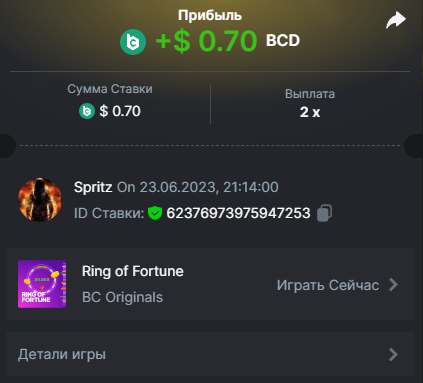Screen dimensions: 423x383
Task: Open the Детали игры section
Action: coord(210,354)
